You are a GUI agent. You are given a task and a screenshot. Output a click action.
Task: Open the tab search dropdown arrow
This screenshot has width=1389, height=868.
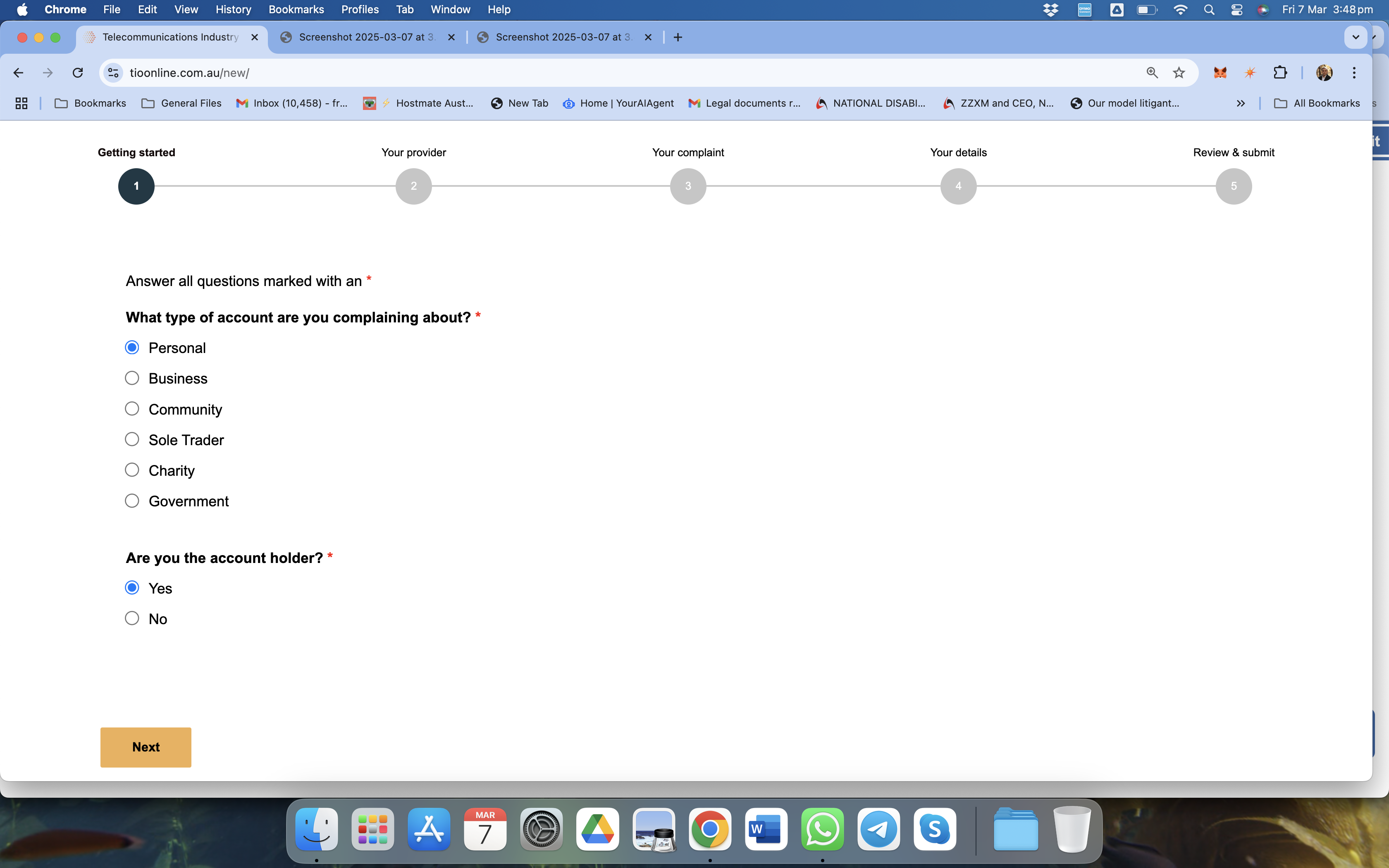point(1355,37)
